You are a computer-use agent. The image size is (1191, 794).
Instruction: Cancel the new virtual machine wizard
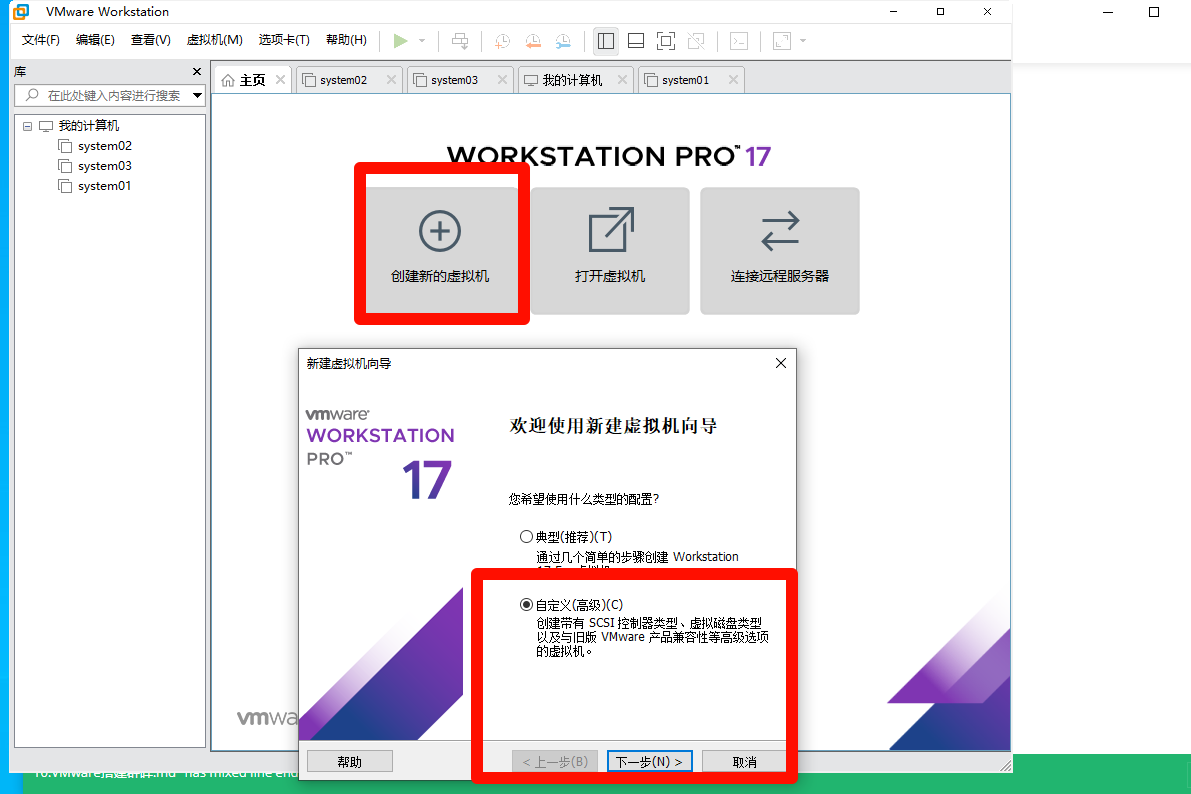pyautogui.click(x=745, y=760)
